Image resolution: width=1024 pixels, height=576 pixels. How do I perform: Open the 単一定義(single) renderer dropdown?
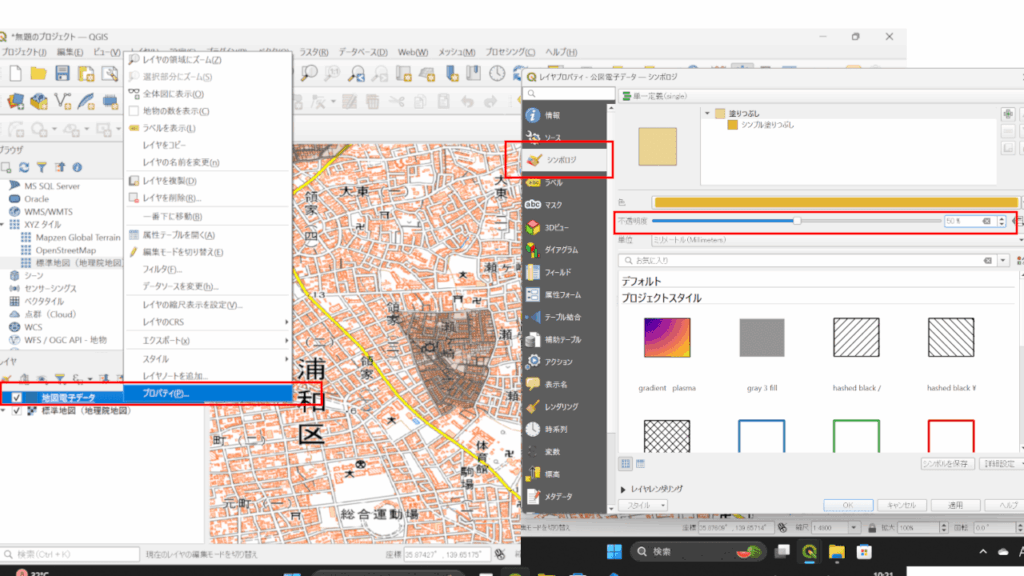click(822, 96)
